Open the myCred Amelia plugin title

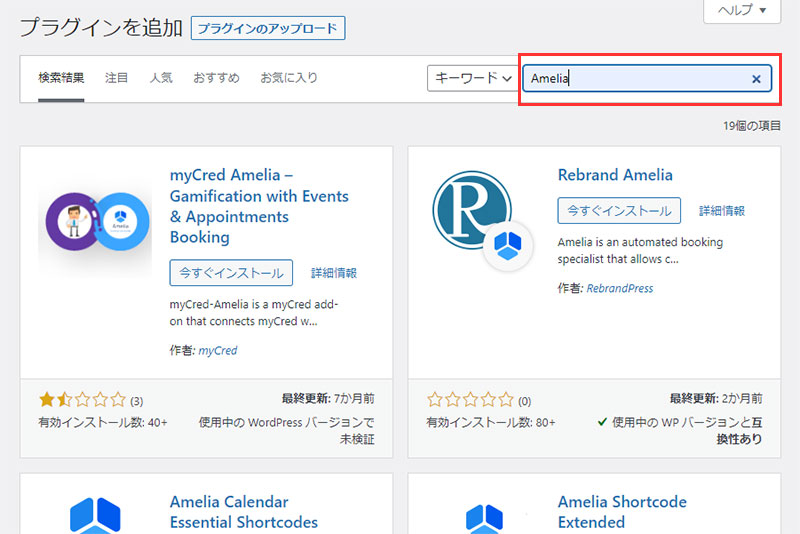pyautogui.click(x=259, y=206)
